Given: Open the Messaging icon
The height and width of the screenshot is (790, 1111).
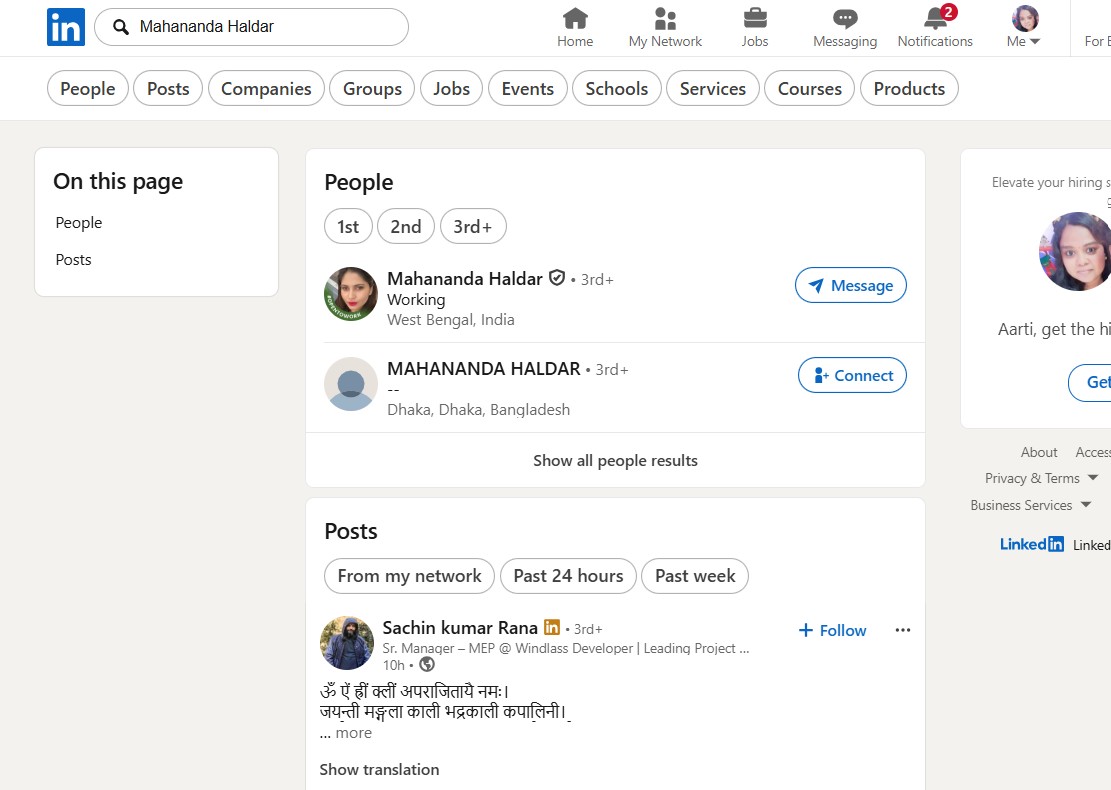Looking at the screenshot, I should (x=845, y=19).
